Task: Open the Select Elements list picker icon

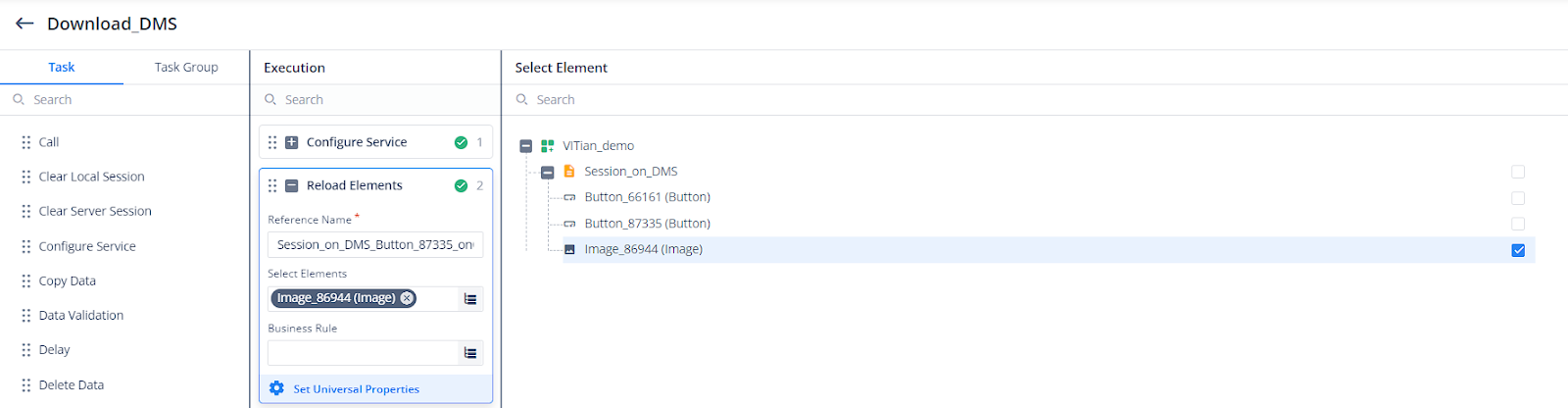Action: click(470, 299)
